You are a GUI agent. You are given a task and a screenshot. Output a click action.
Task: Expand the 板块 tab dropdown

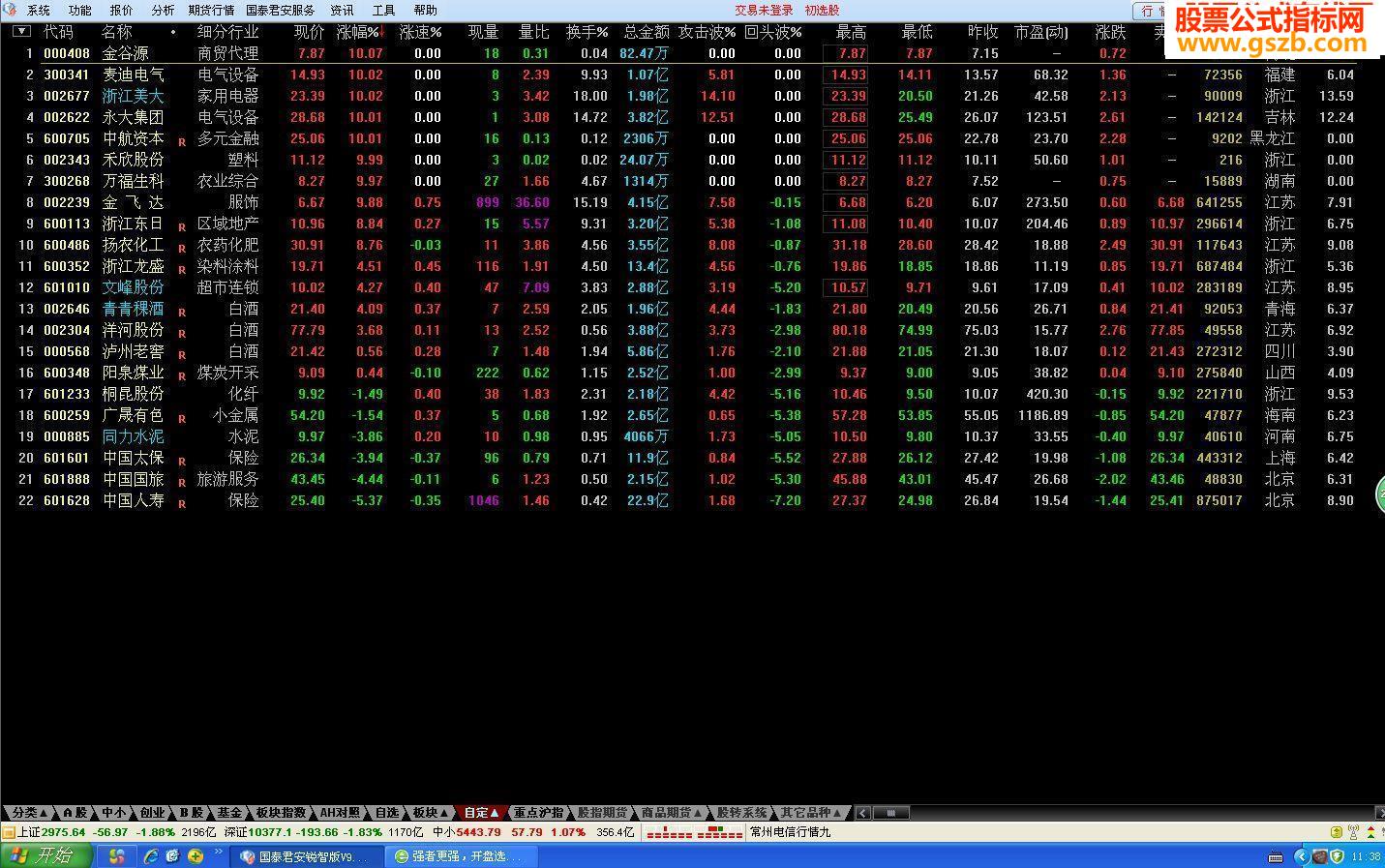431,813
